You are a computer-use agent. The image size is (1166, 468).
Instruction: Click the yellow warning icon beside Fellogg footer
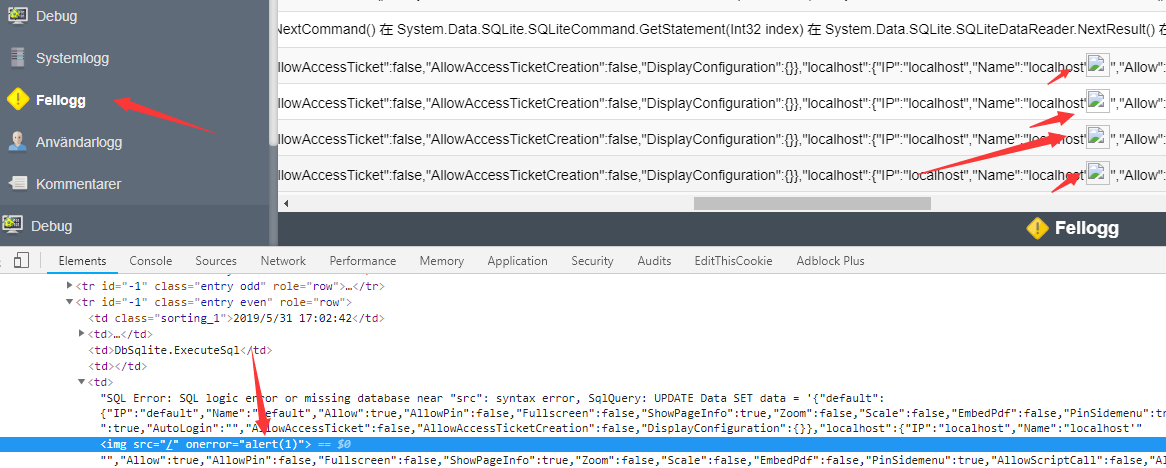1037,229
